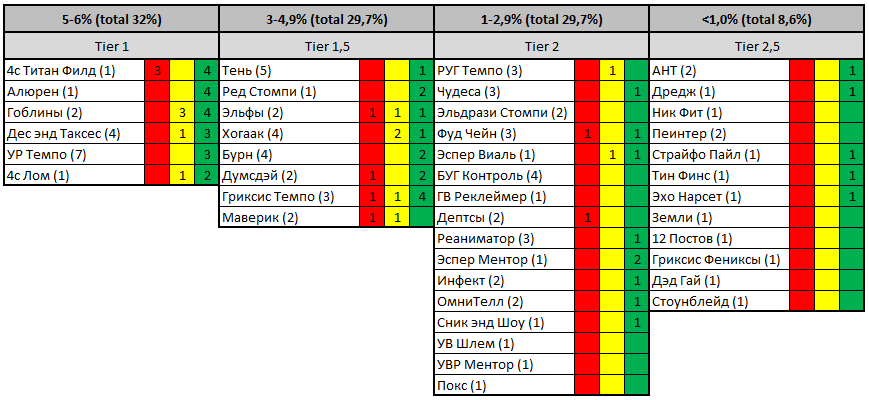This screenshot has height=400, width=869.
Task: Select the yellow cell with 1 in РУГ Темпо row
Action: pos(612,71)
